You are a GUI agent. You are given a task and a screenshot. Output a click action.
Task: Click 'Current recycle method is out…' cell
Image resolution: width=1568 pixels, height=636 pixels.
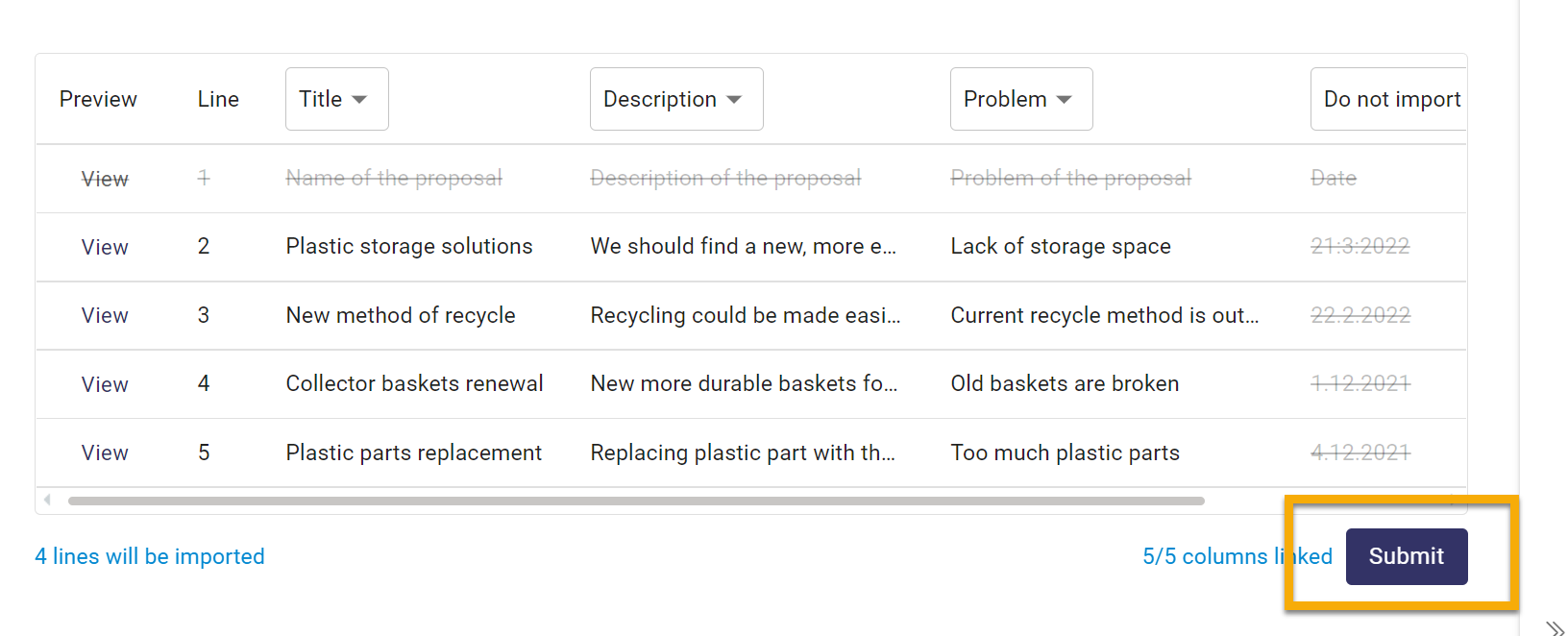[x=1105, y=315]
